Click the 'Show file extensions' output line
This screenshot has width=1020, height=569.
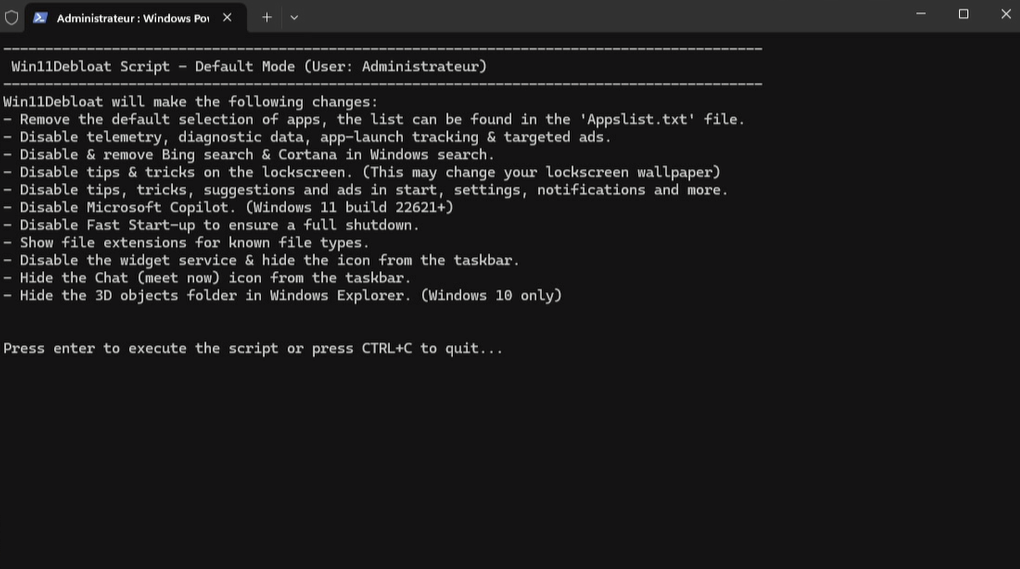pyautogui.click(x=186, y=243)
